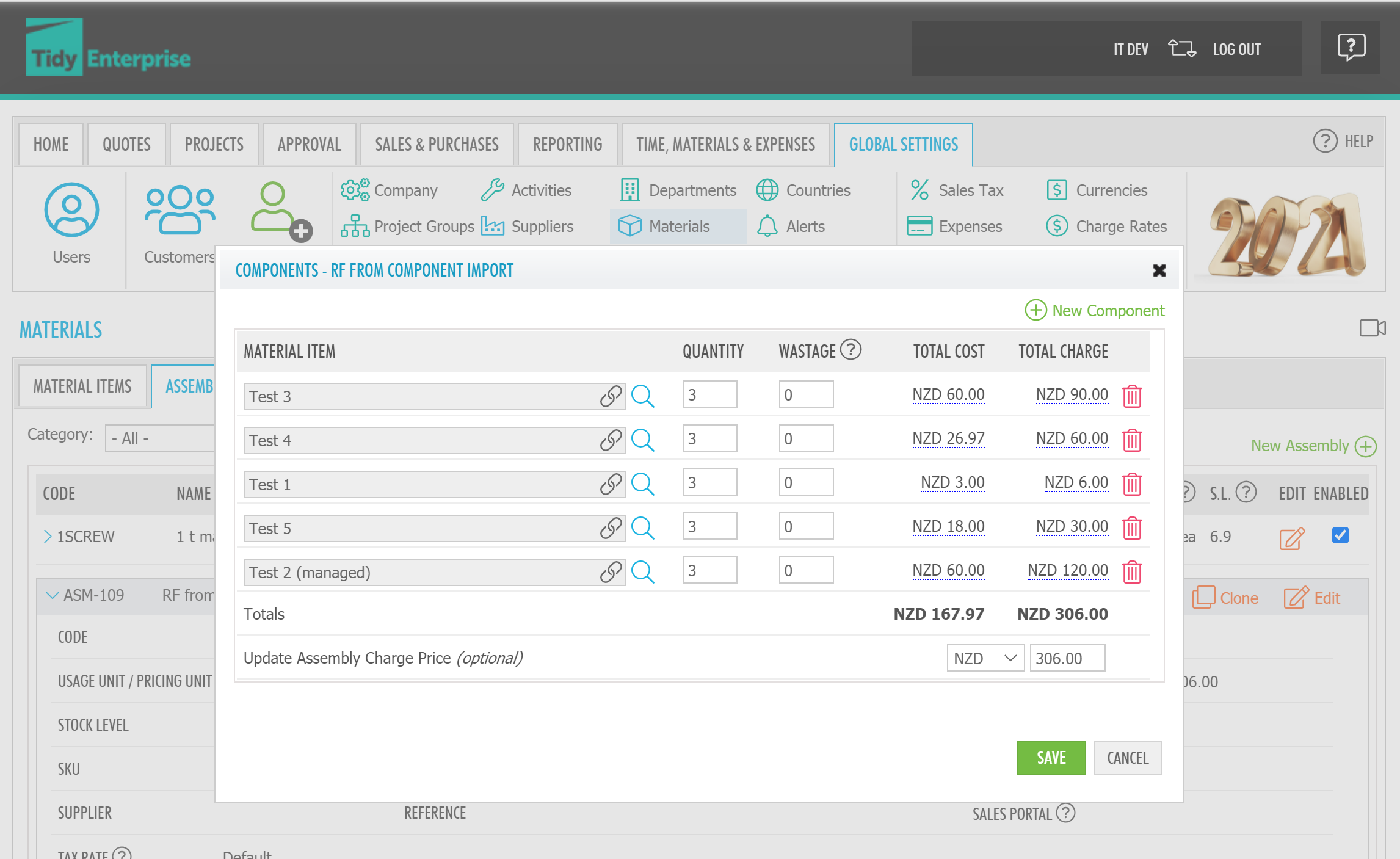Image resolution: width=1400 pixels, height=859 pixels.
Task: Edit the 1SCREW row with pencil icon
Action: point(1291,538)
